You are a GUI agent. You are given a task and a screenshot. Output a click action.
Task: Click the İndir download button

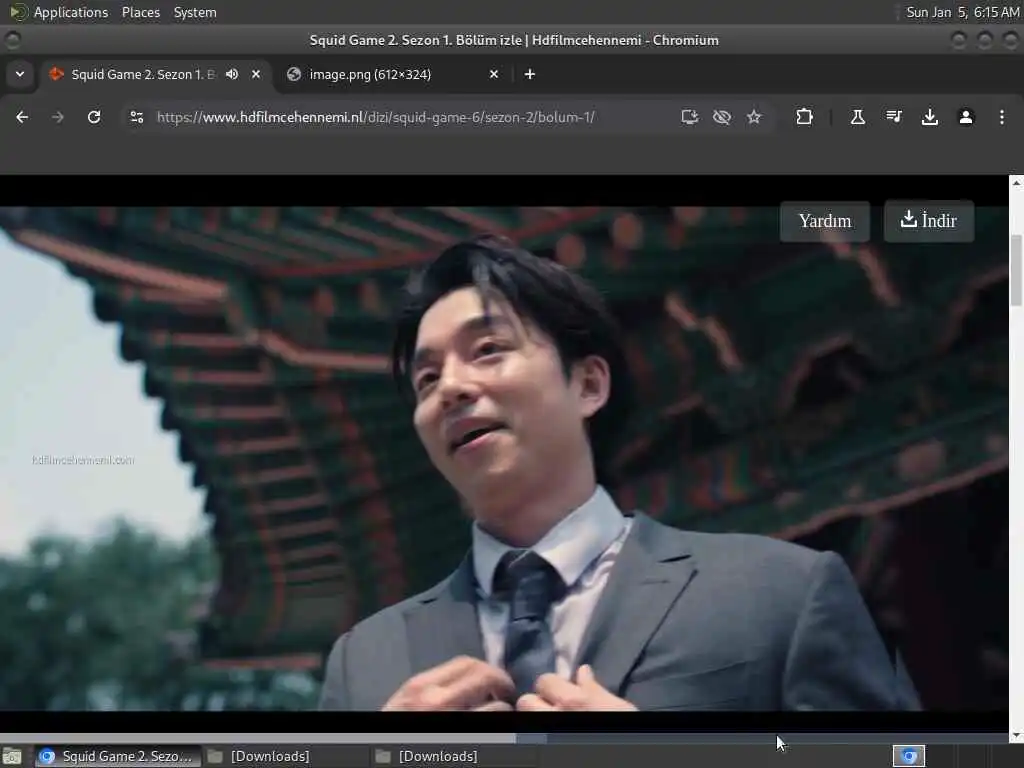pyautogui.click(x=929, y=221)
